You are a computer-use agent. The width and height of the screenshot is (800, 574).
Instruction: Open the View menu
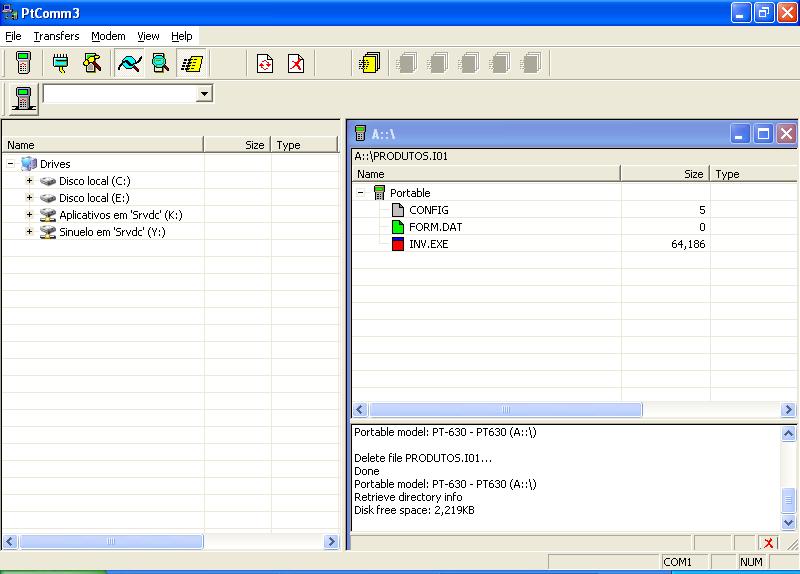148,36
